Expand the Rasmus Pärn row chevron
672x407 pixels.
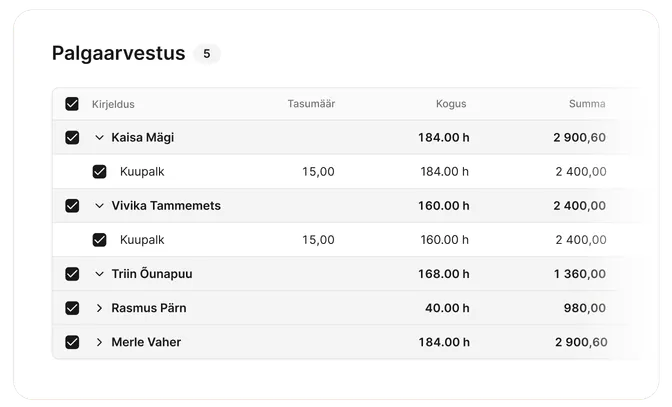[99, 308]
